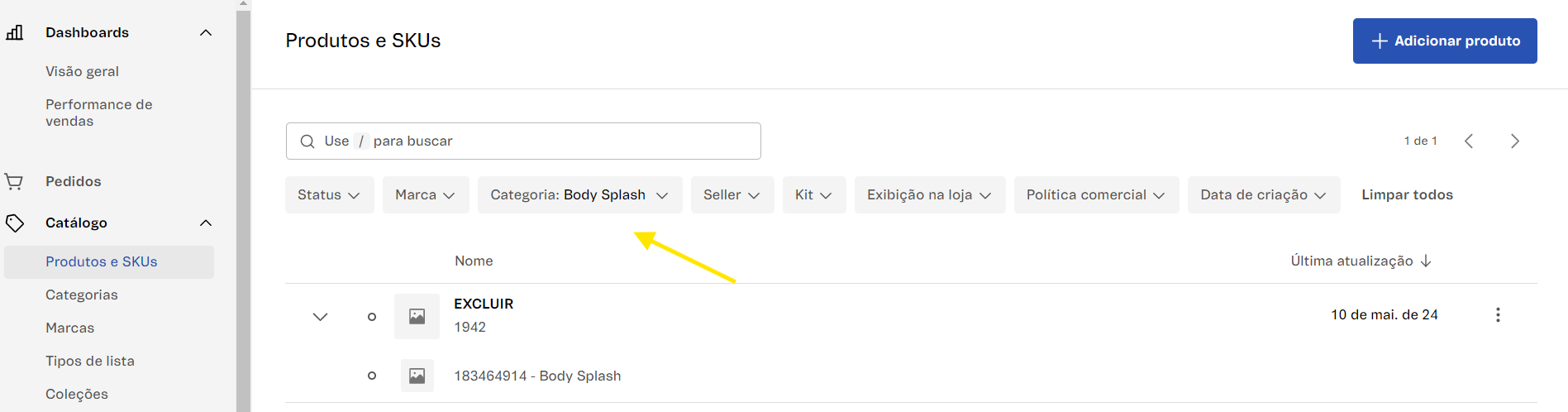Click the Pedidos shopping cart icon

[x=14, y=181]
